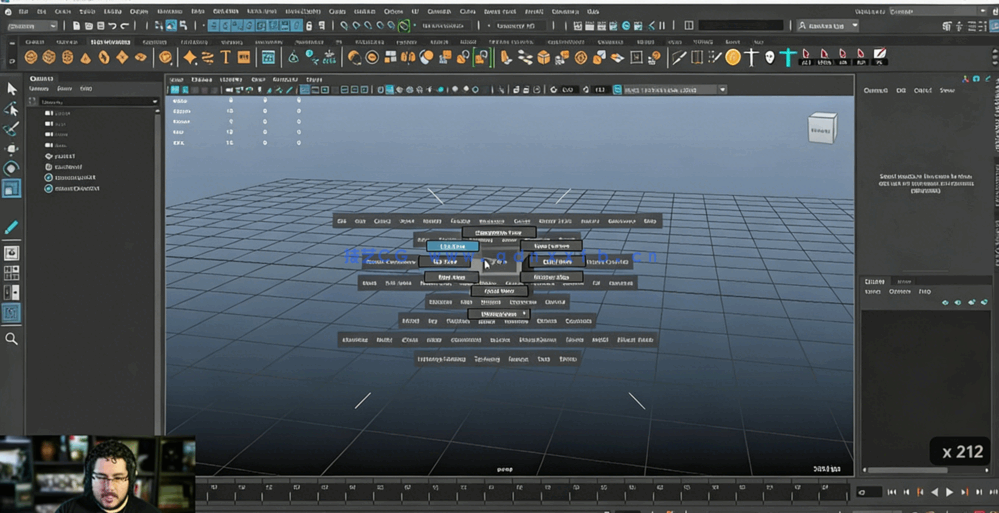Switch to the highlighted shelf tab
The width and height of the screenshot is (999, 513).
[110, 42]
